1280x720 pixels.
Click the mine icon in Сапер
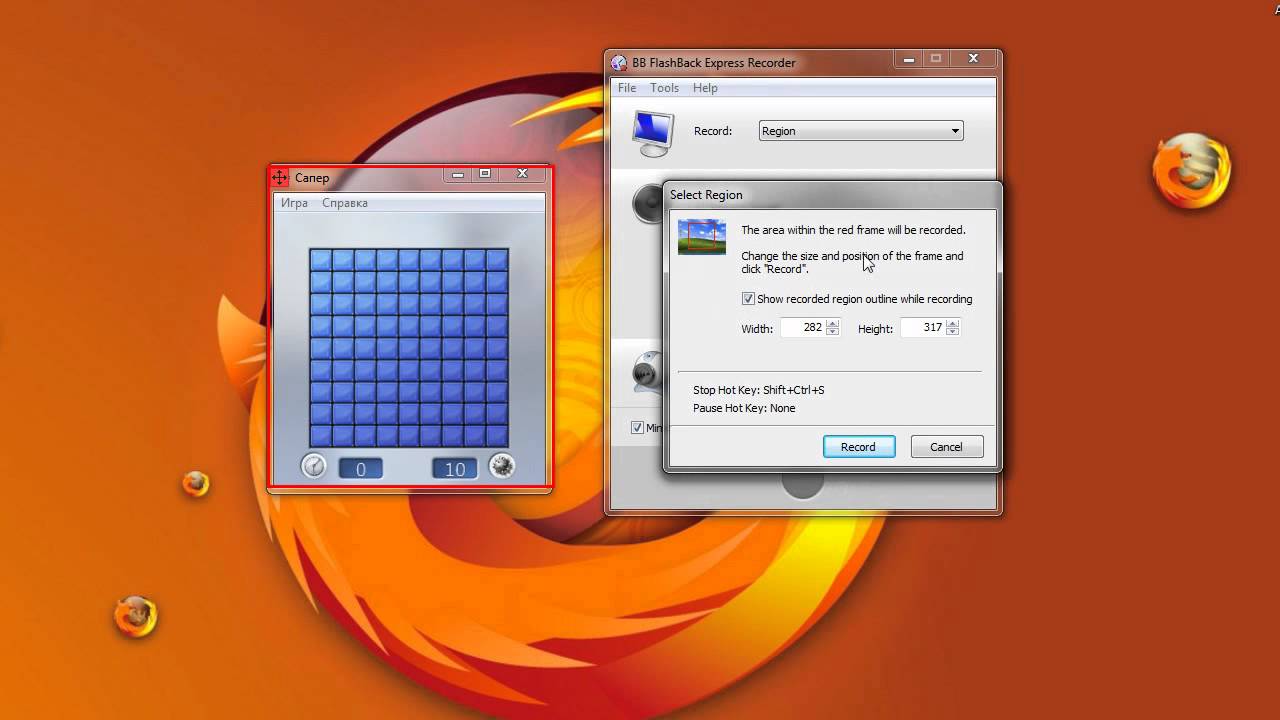tap(502, 466)
